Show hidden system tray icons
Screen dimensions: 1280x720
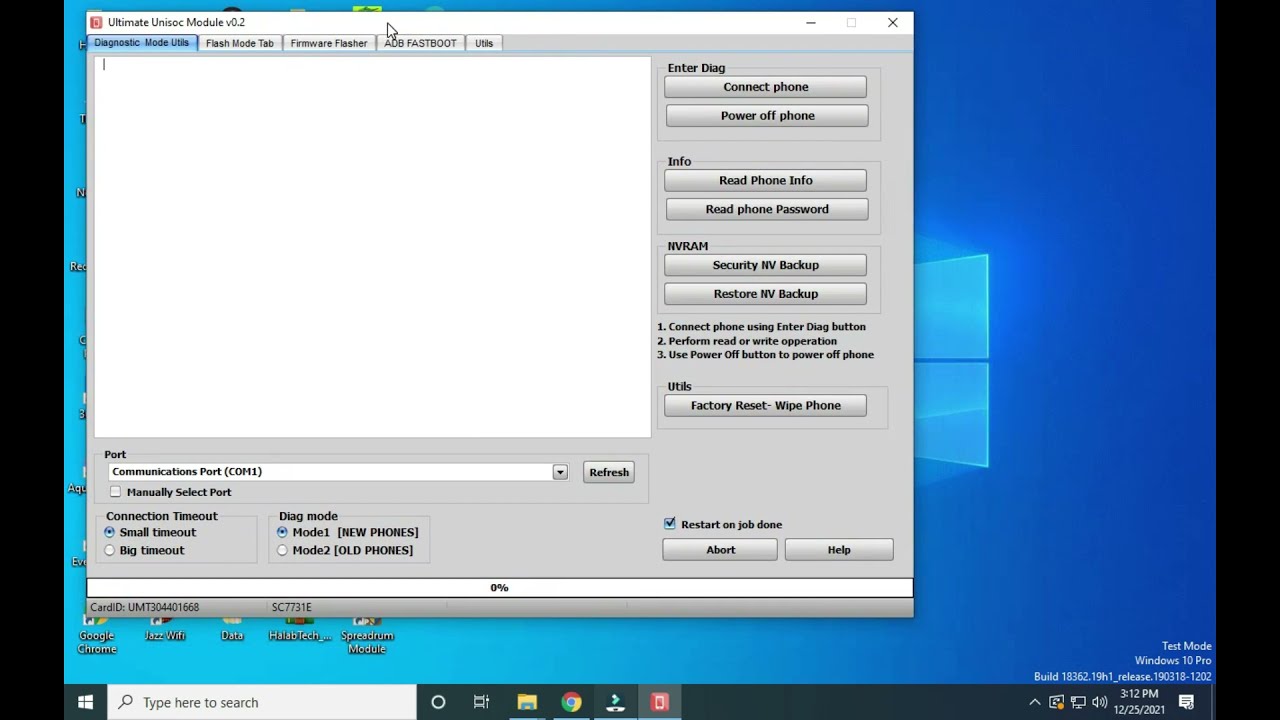[x=1034, y=702]
